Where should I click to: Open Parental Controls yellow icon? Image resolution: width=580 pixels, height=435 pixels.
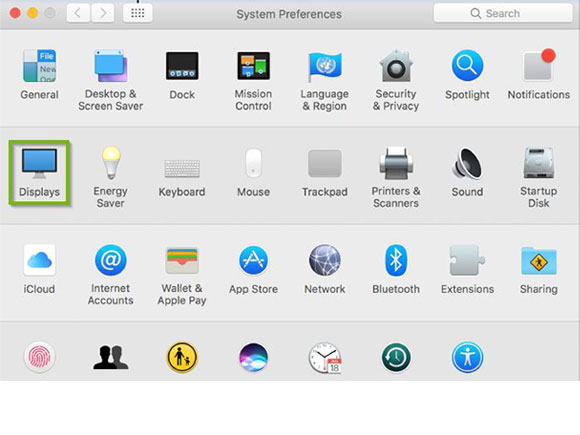[182, 357]
